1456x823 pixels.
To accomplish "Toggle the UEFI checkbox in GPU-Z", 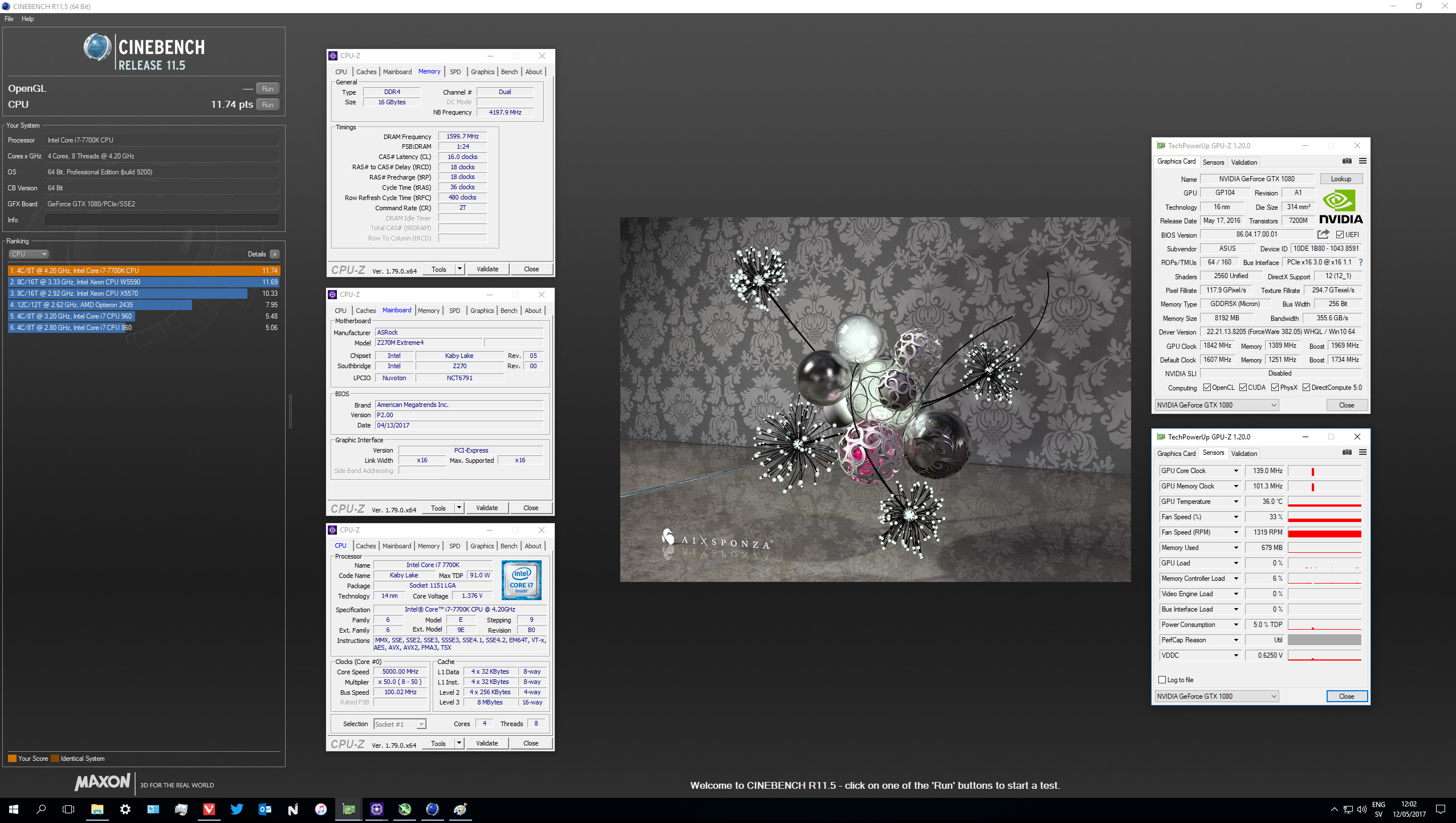I will (x=1340, y=235).
